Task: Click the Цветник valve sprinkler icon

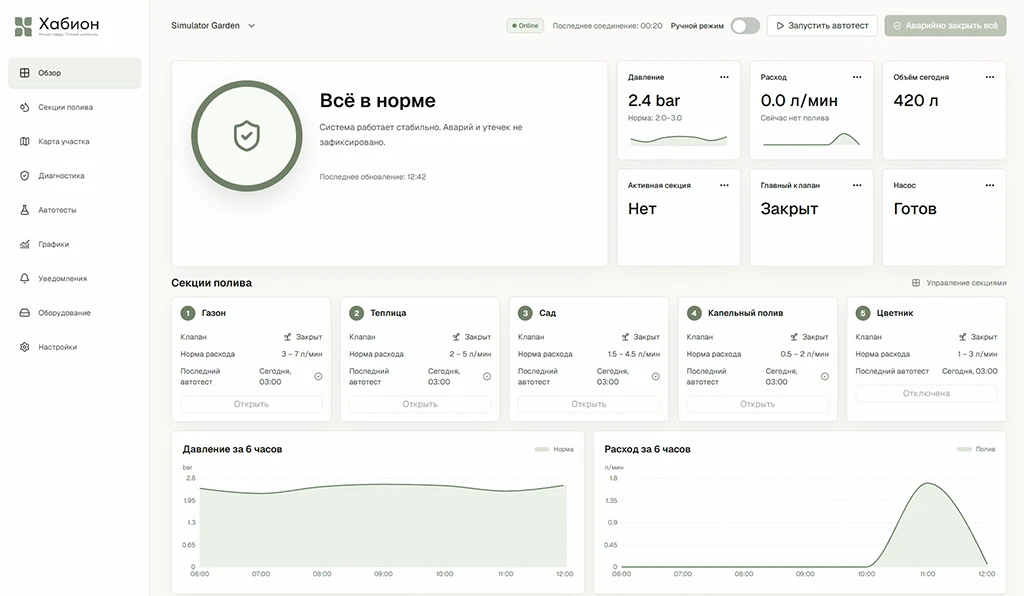Action: point(962,337)
